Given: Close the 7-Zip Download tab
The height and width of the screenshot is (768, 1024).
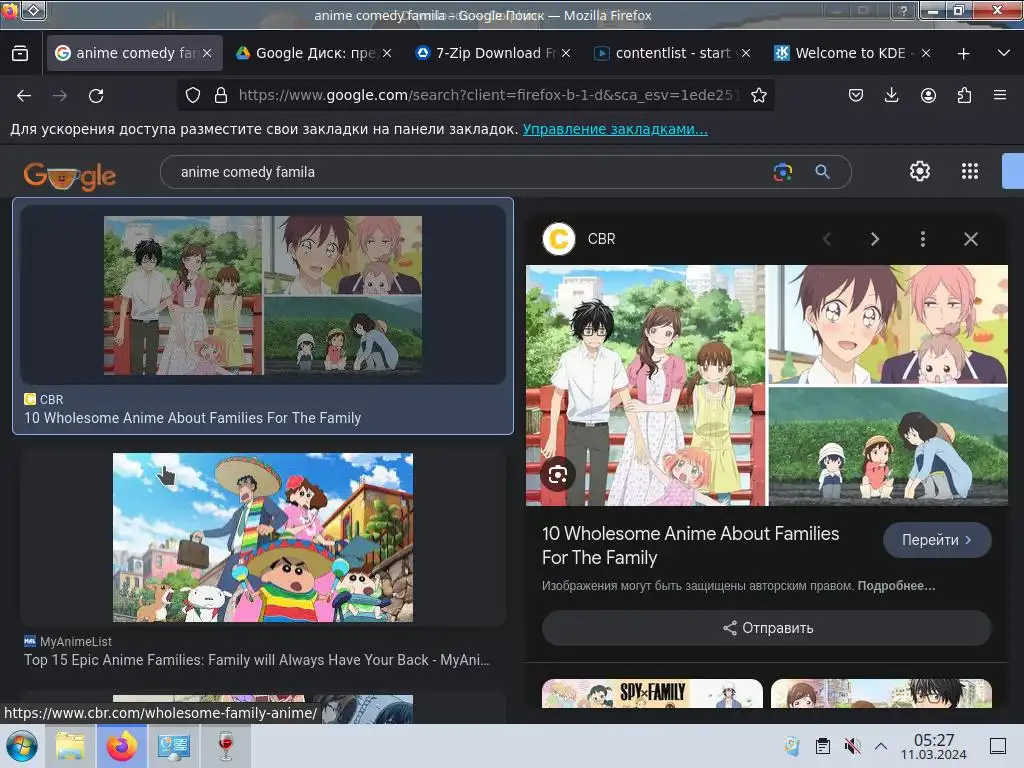Looking at the screenshot, I should point(566,53).
